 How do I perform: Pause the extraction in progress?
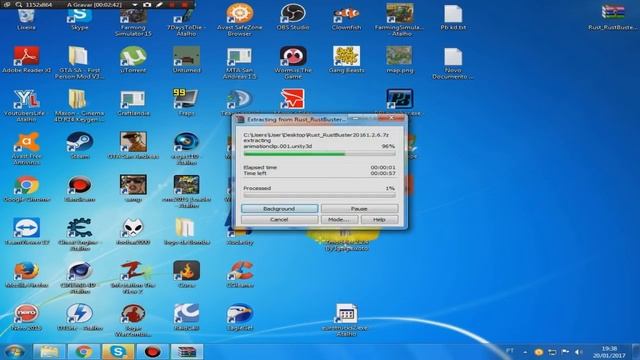(x=359, y=209)
